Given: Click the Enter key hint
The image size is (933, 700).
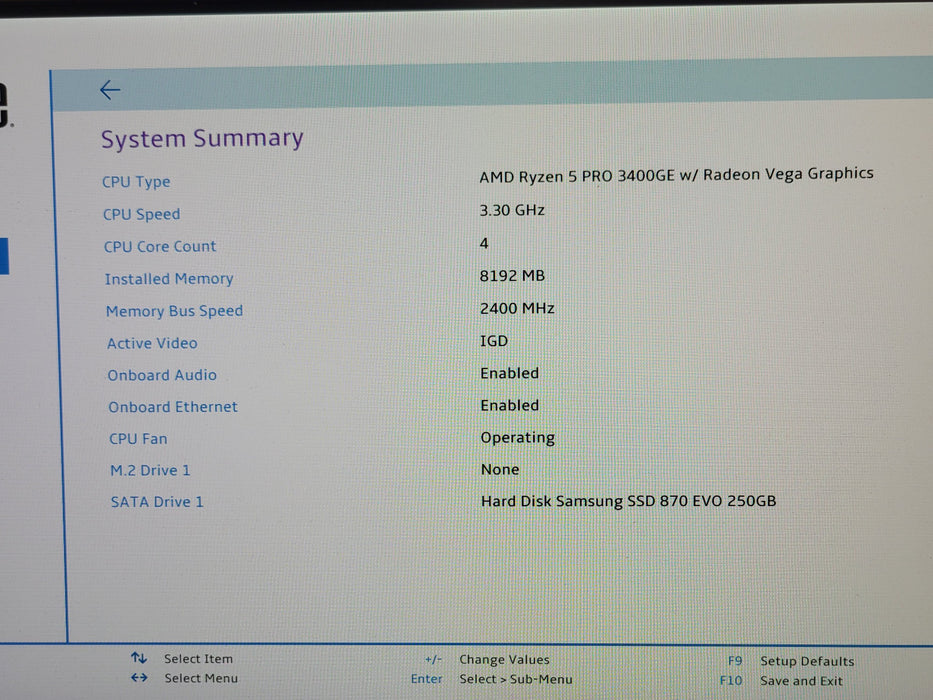Looking at the screenshot, I should 427,679.
